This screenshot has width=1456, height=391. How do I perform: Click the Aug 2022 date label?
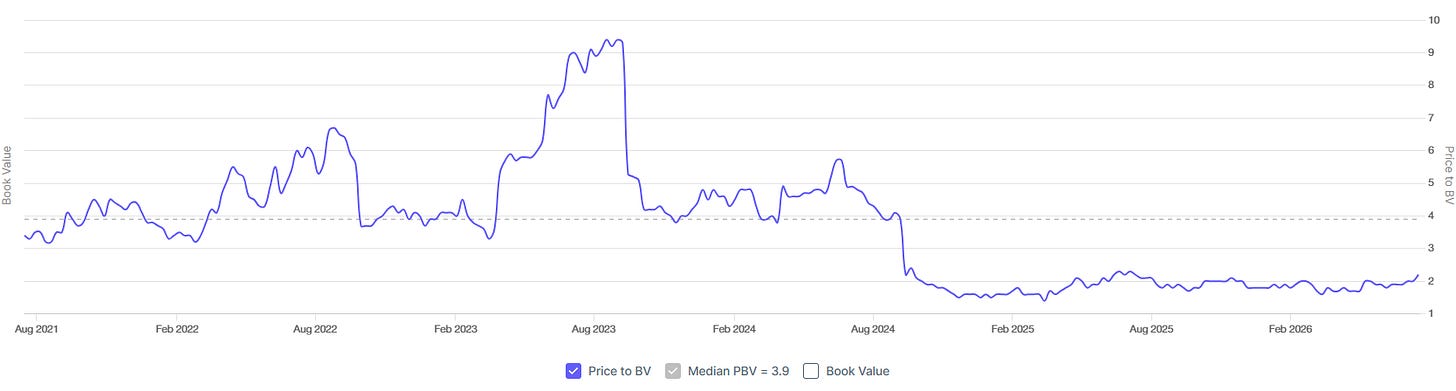[x=315, y=328]
